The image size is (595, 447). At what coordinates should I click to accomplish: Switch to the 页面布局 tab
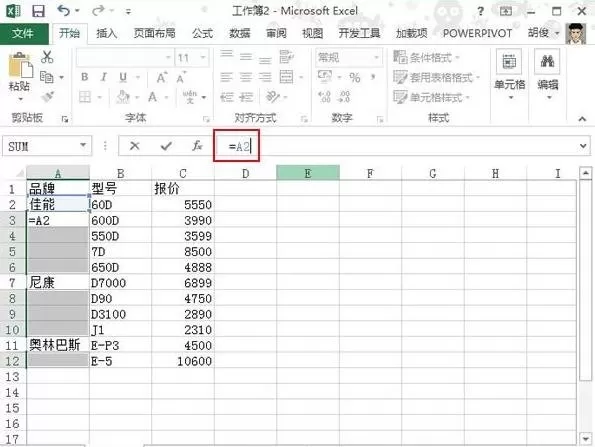[x=155, y=34]
